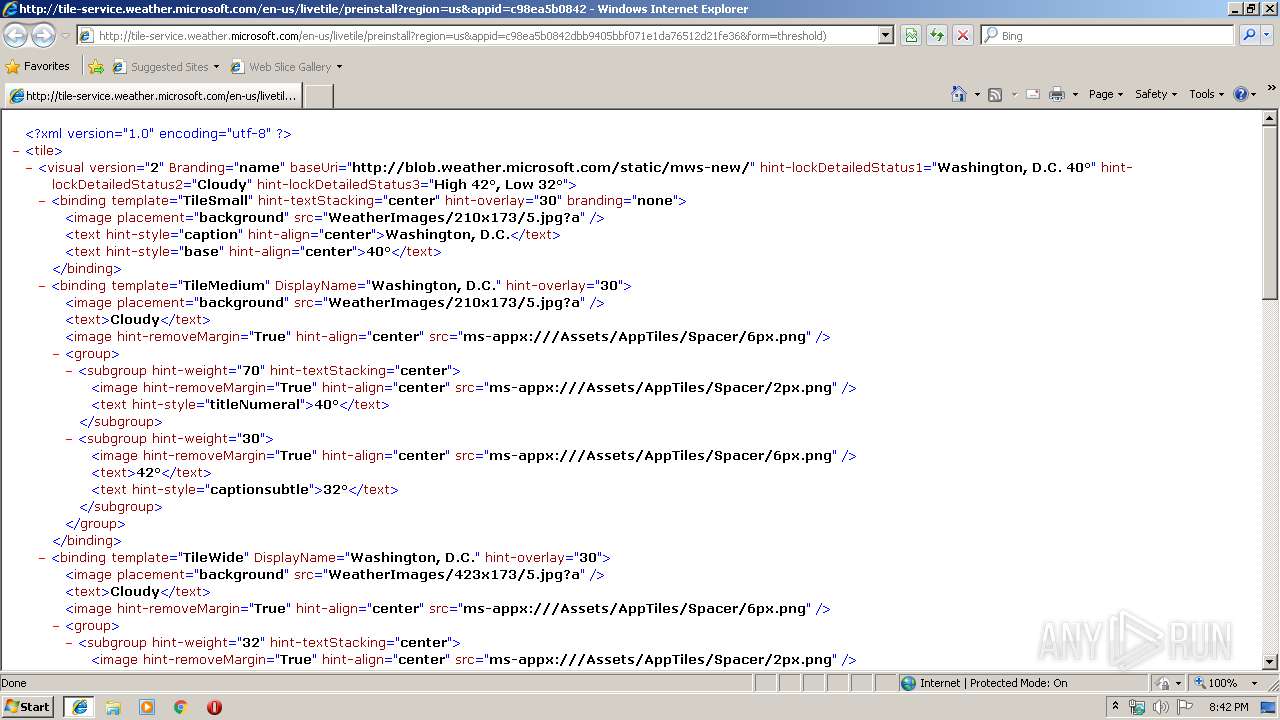The height and width of the screenshot is (720, 1280).
Task: Click the Home icon in command bar
Action: (x=958, y=94)
